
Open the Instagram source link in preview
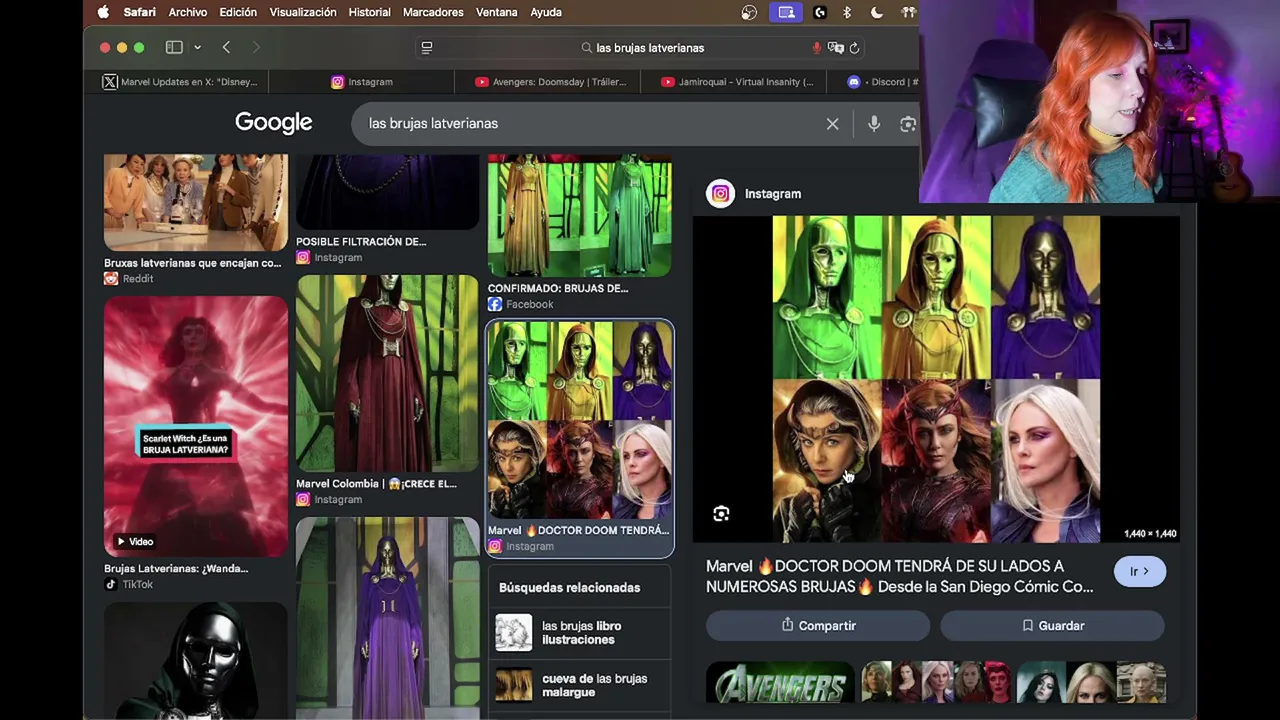tap(773, 194)
